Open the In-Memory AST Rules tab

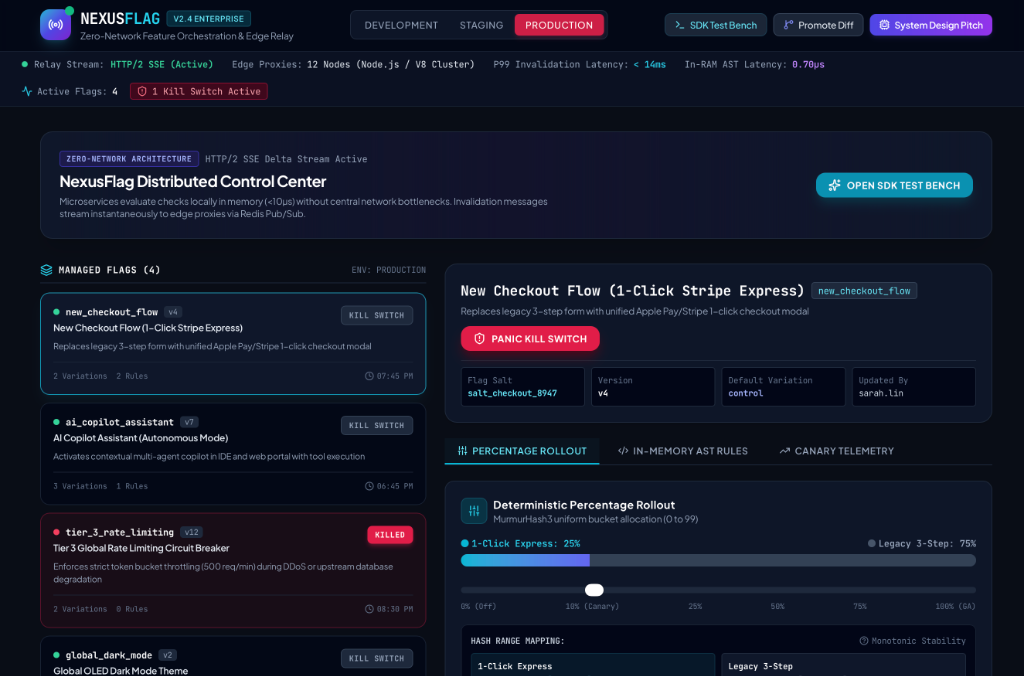(x=682, y=451)
